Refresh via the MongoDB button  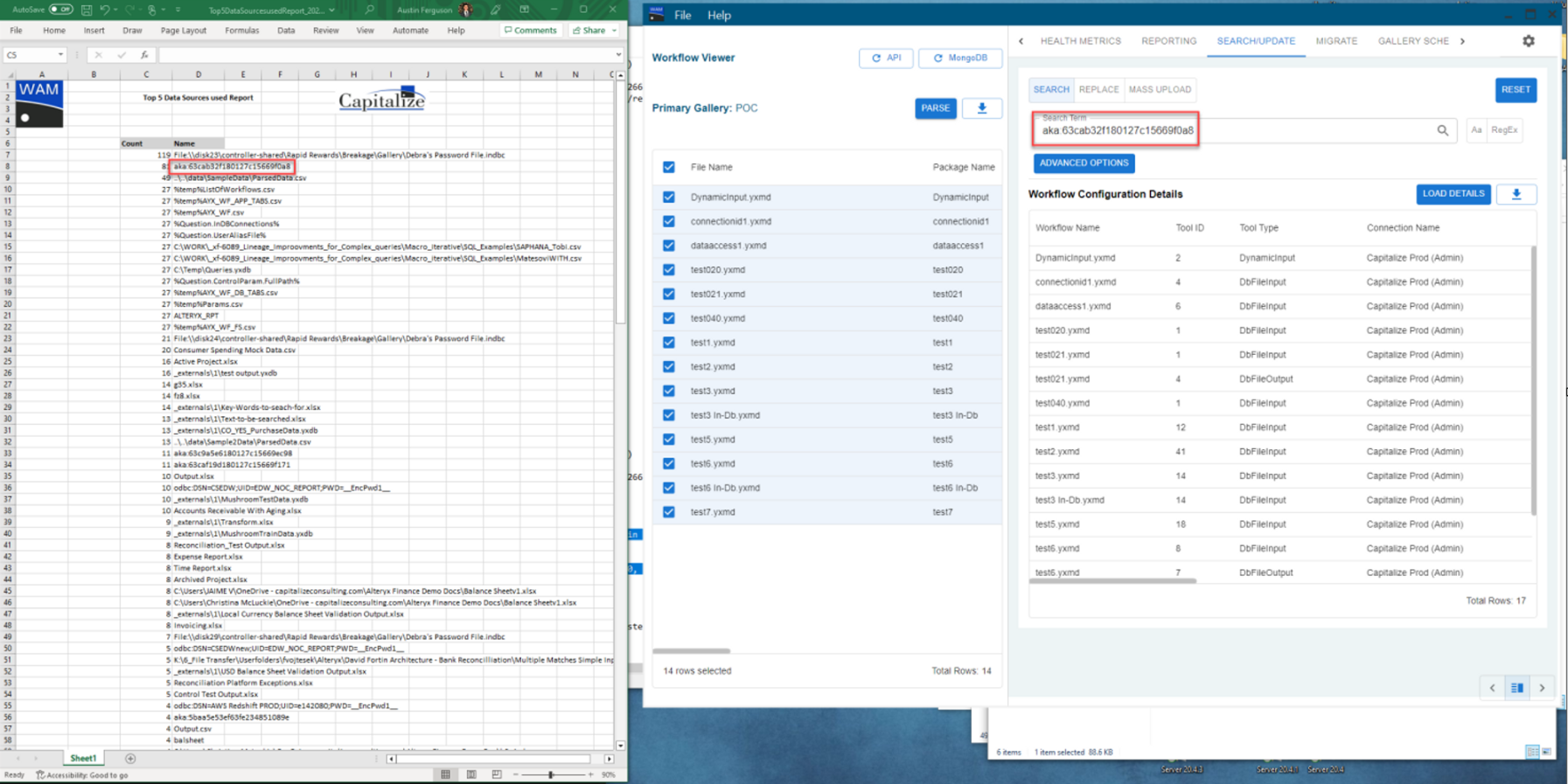point(960,58)
